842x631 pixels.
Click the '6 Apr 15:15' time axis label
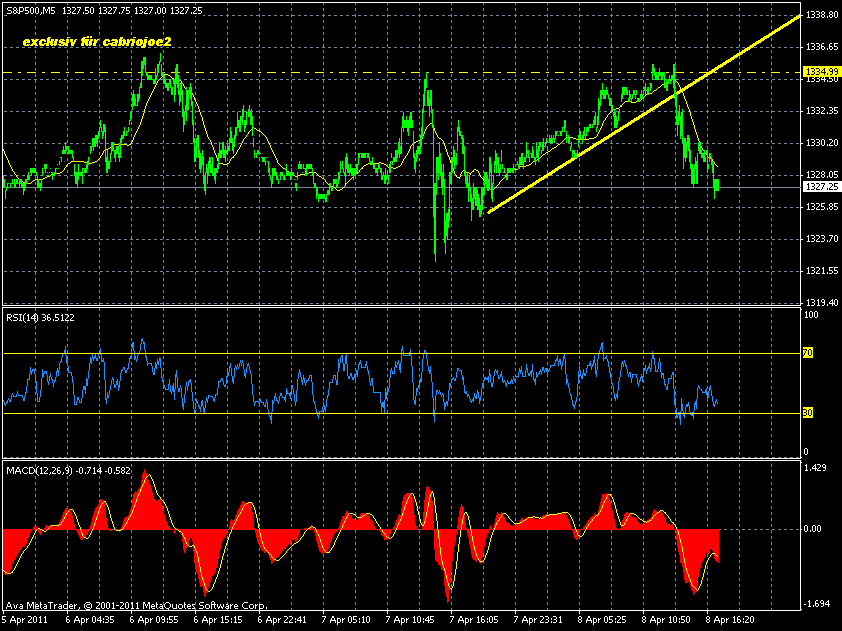coord(217,620)
